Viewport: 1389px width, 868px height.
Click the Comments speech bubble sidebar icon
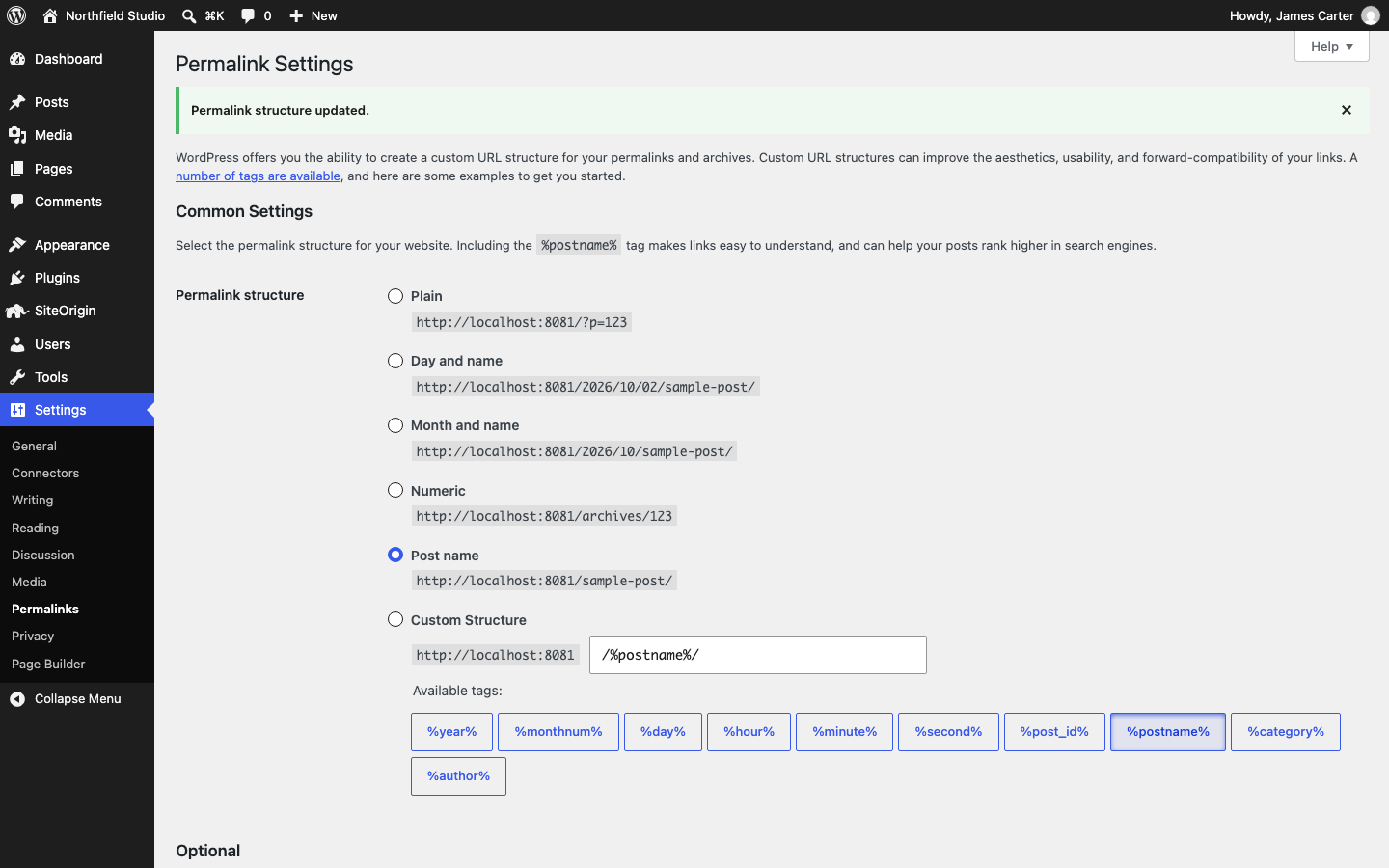(17, 202)
